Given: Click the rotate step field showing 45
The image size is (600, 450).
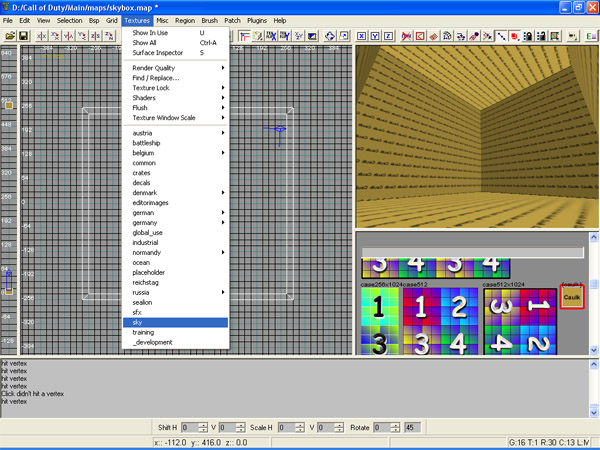Looking at the screenshot, I should coord(412,427).
